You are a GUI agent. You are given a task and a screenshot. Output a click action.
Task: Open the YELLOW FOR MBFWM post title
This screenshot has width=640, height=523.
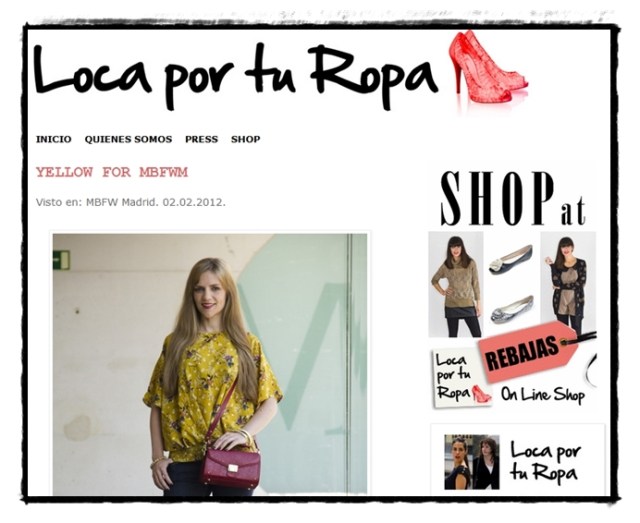(x=112, y=172)
